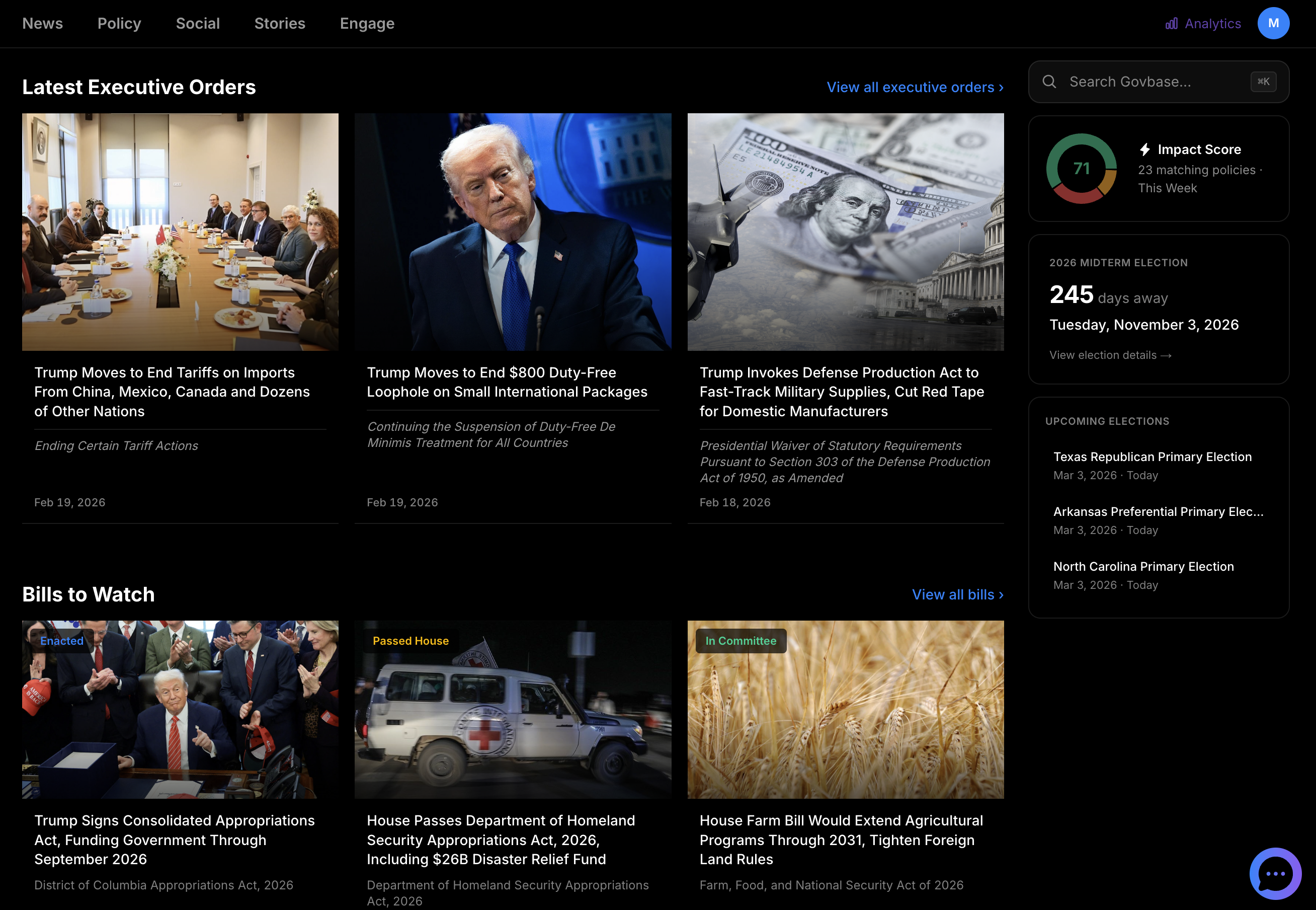Open the Engage menu item

point(367,23)
